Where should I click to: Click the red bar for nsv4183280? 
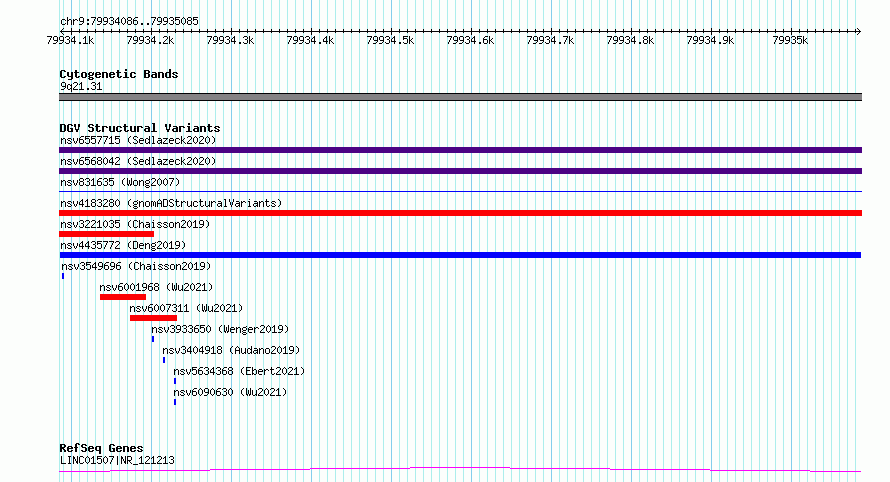tap(460, 213)
